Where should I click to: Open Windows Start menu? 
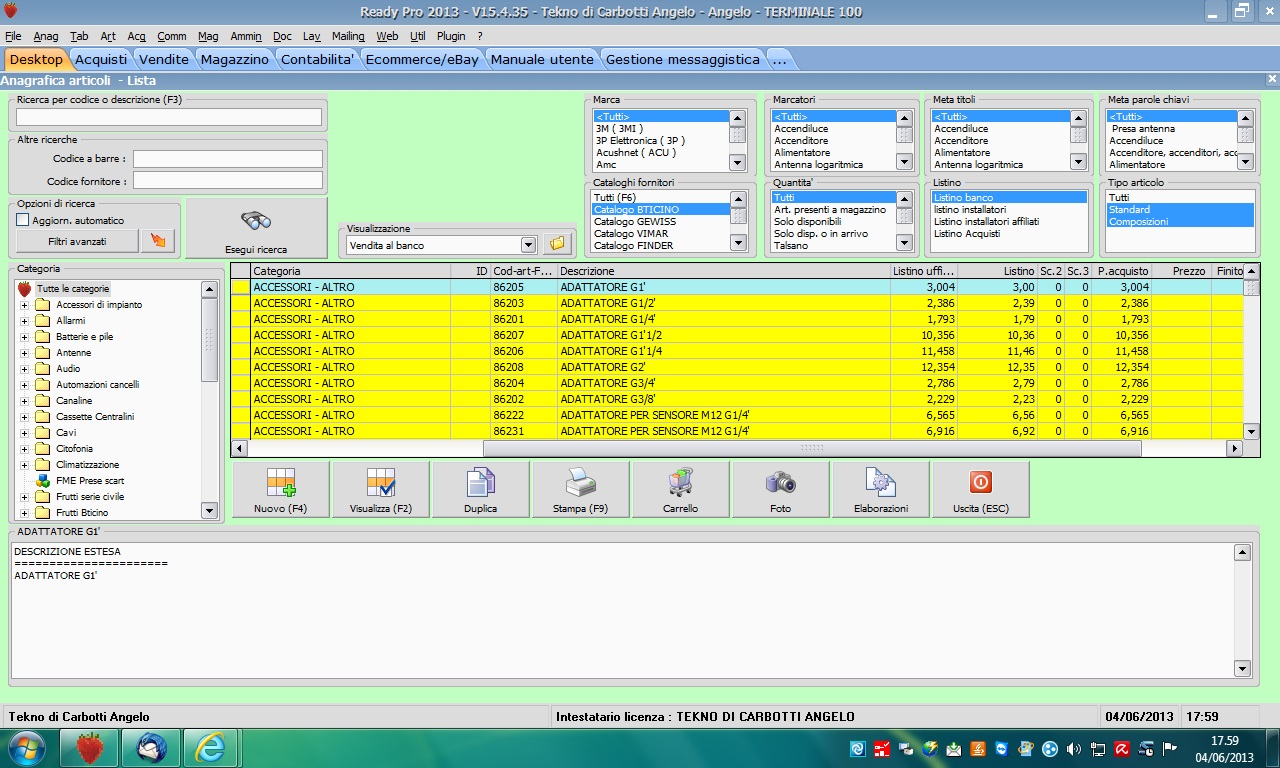click(27, 747)
